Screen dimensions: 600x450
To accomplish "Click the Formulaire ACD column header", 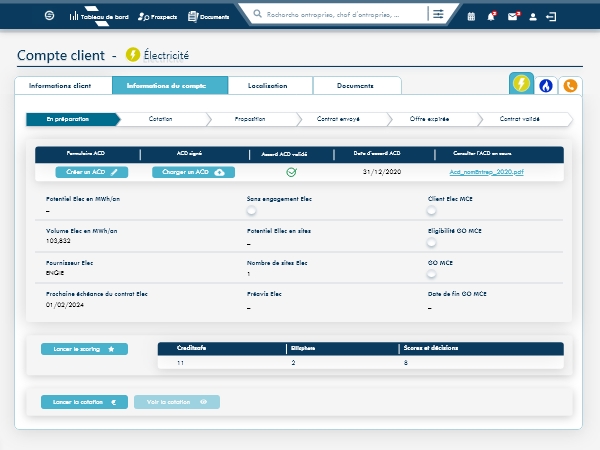I will [86, 153].
